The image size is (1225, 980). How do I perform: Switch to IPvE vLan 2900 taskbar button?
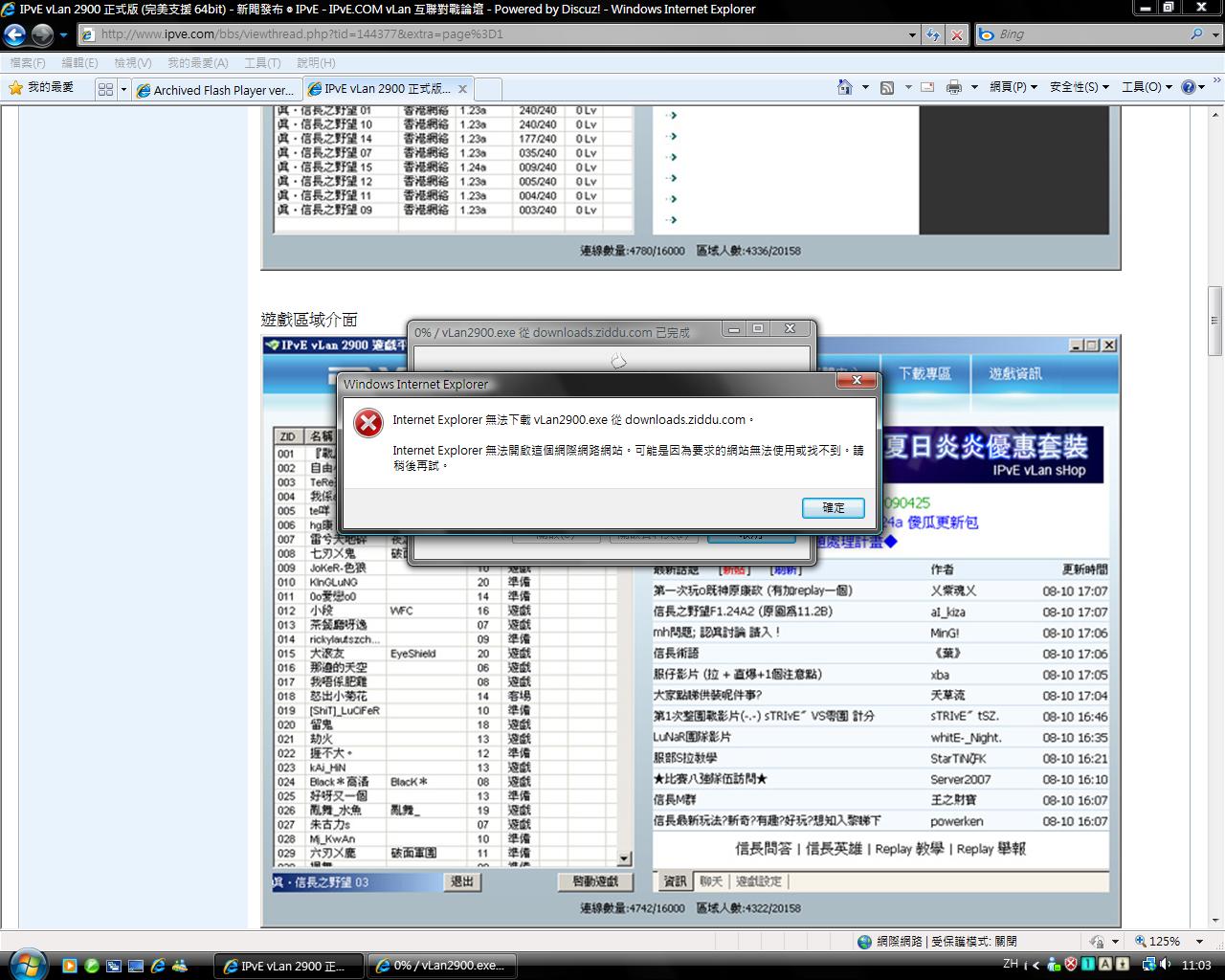click(289, 966)
